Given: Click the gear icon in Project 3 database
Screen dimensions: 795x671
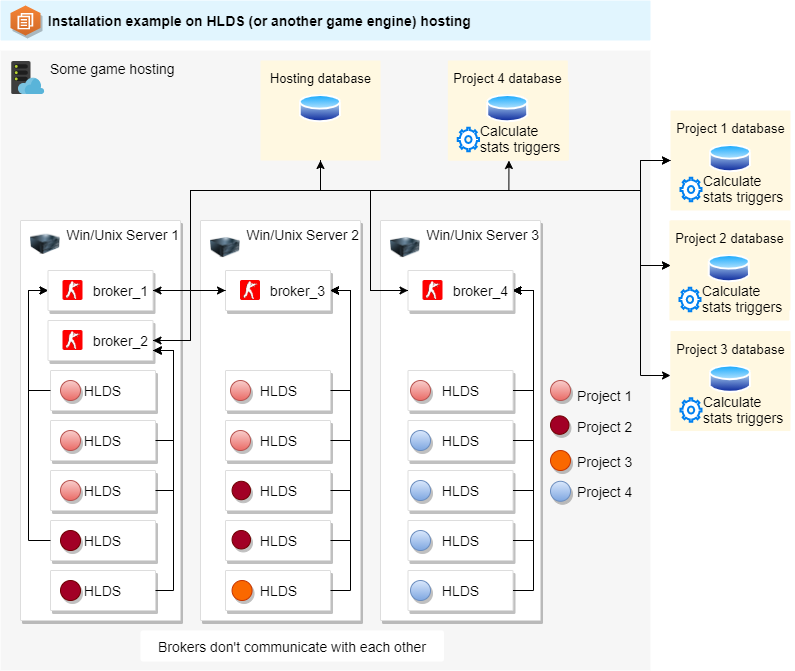Looking at the screenshot, I should 690,410.
